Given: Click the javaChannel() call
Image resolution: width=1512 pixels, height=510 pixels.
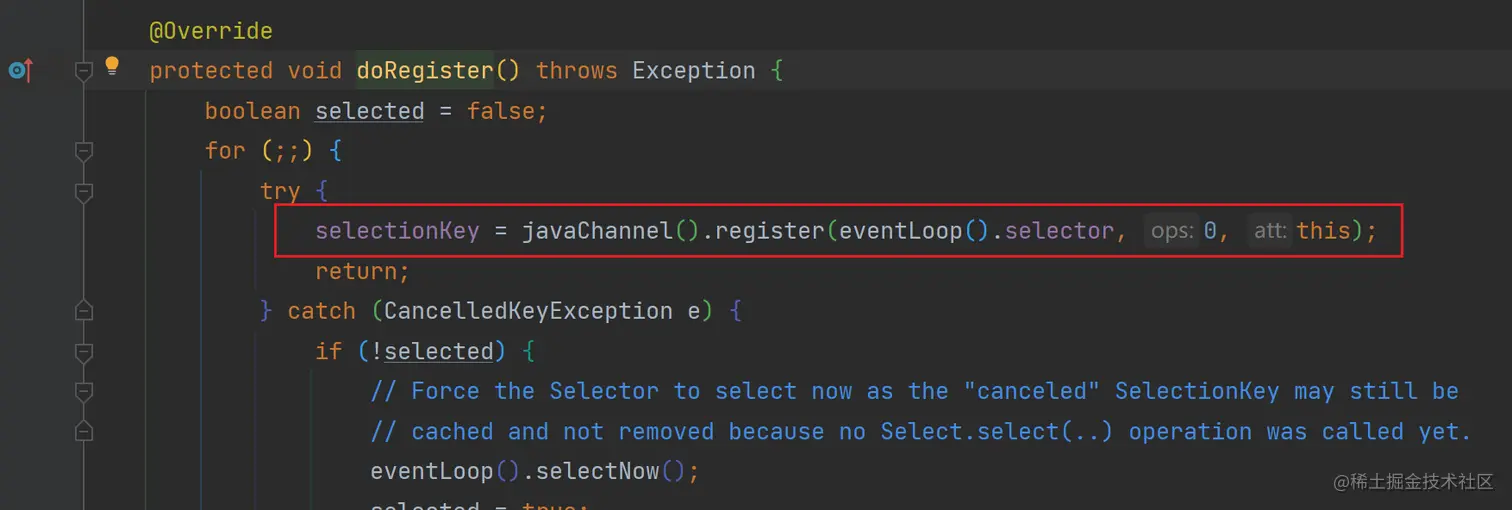Looking at the screenshot, I should pos(610,231).
